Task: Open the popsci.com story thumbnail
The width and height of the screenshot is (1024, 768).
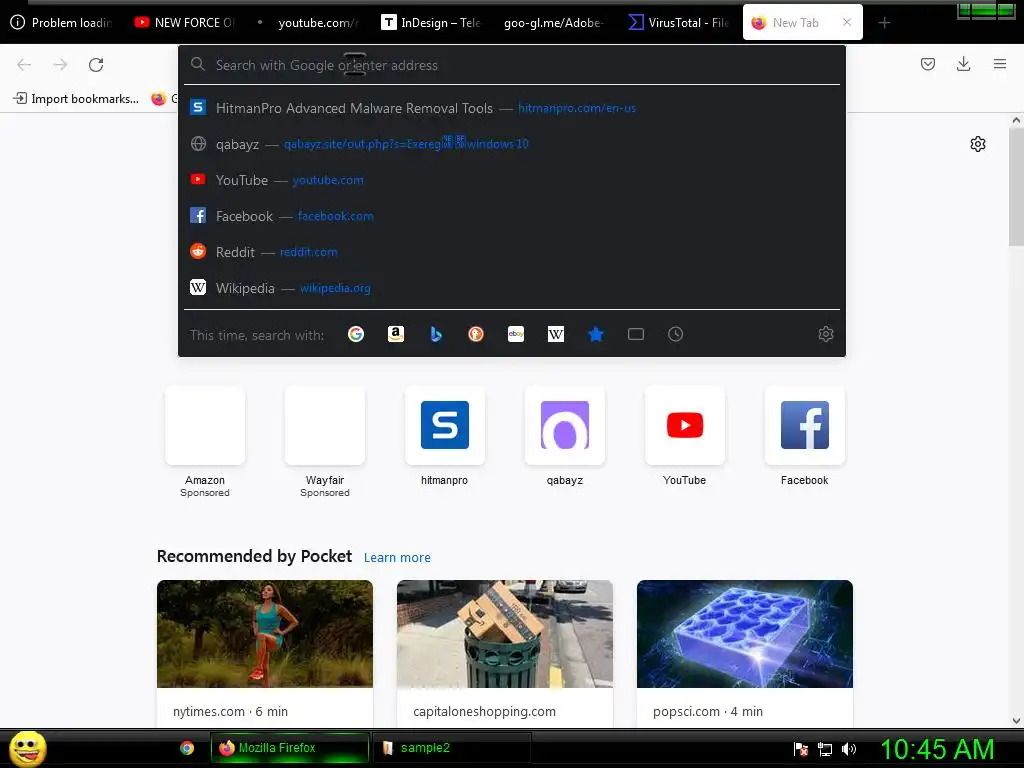Action: click(x=744, y=633)
